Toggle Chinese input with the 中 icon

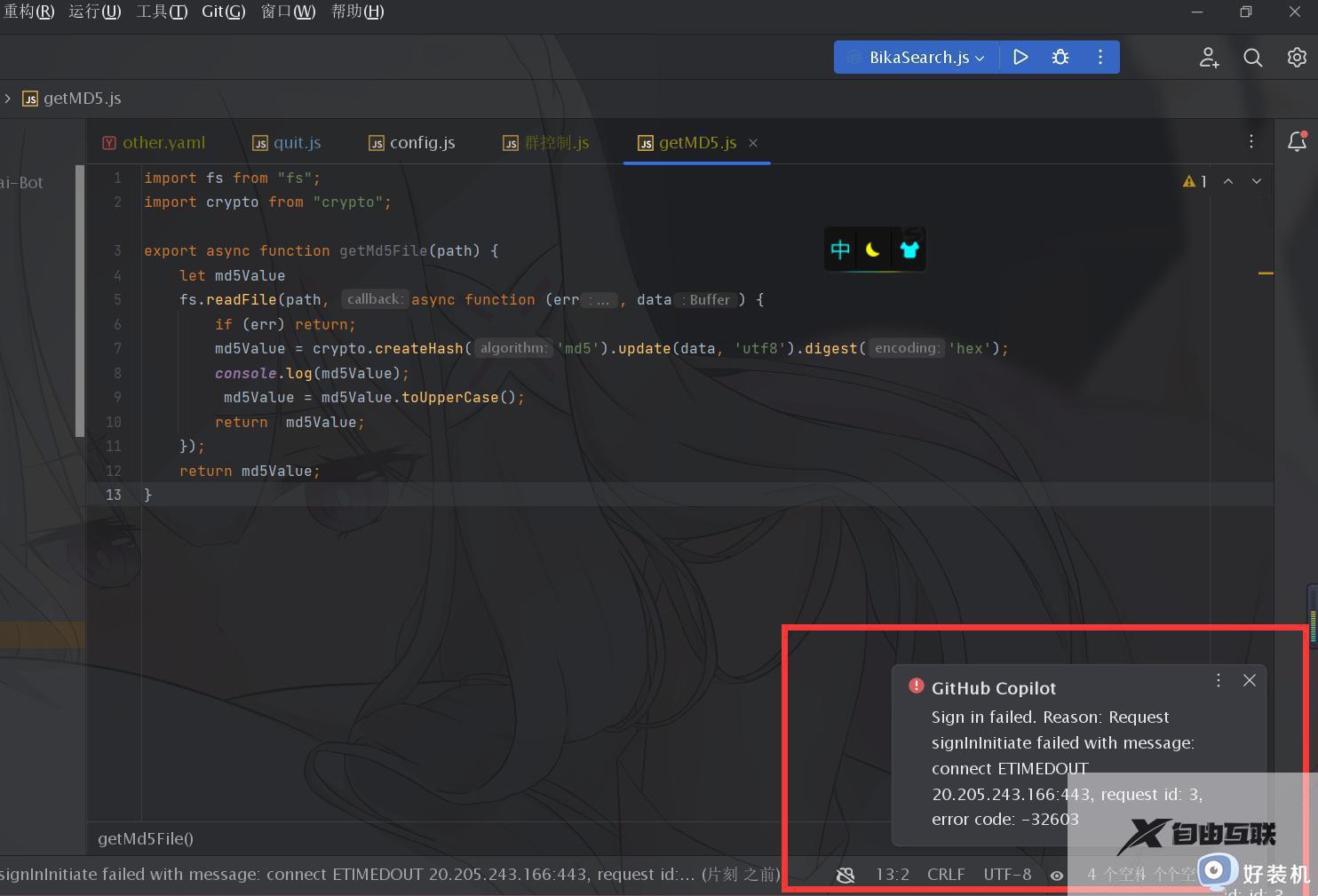pyautogui.click(x=839, y=249)
